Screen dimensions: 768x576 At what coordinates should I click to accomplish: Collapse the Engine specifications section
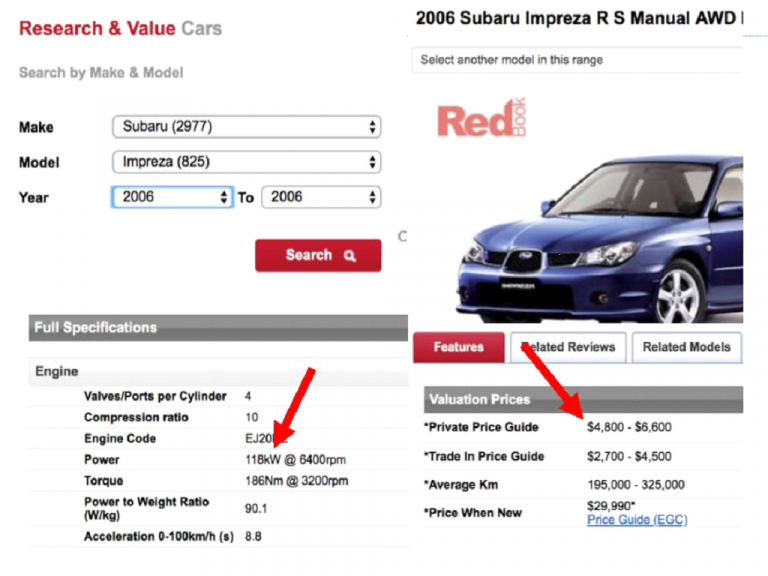pyautogui.click(x=57, y=371)
